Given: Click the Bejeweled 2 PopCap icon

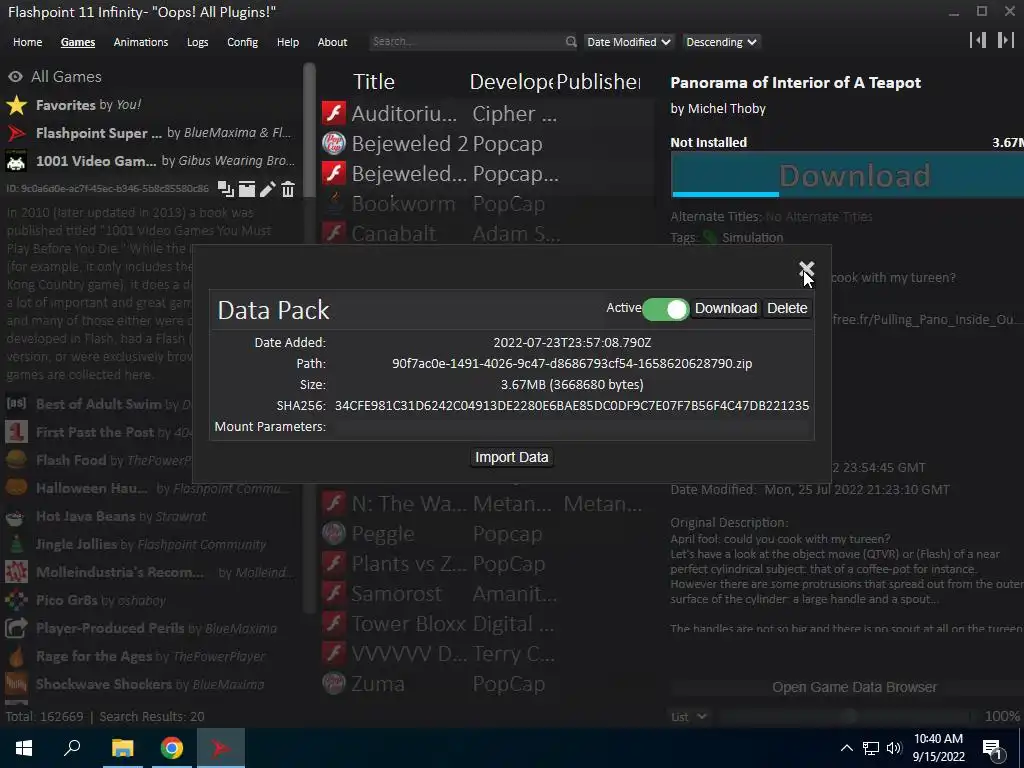Looking at the screenshot, I should pos(334,143).
